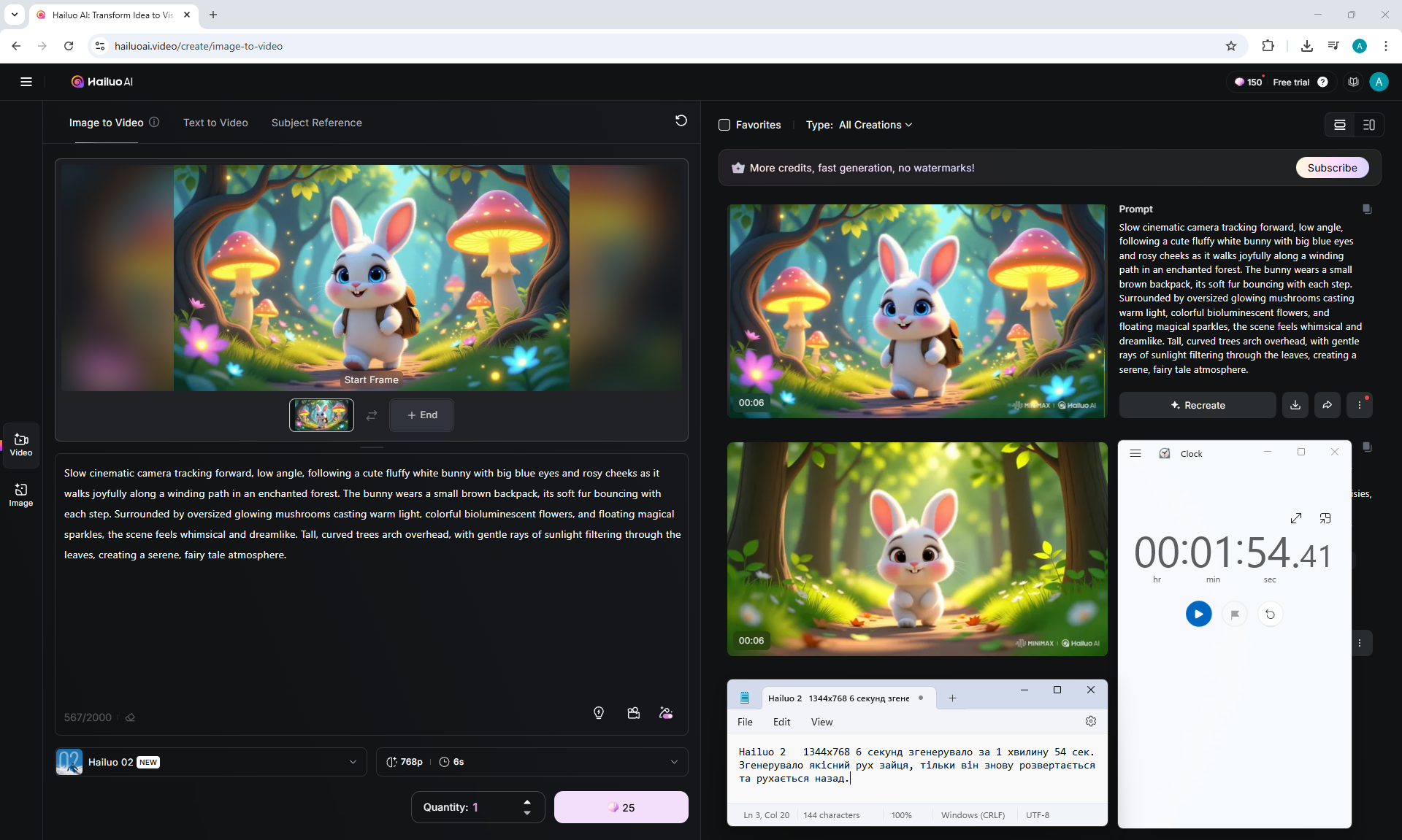This screenshot has height=840, width=1402.
Task: Switch to the list layout view toggle
Action: click(x=1340, y=125)
